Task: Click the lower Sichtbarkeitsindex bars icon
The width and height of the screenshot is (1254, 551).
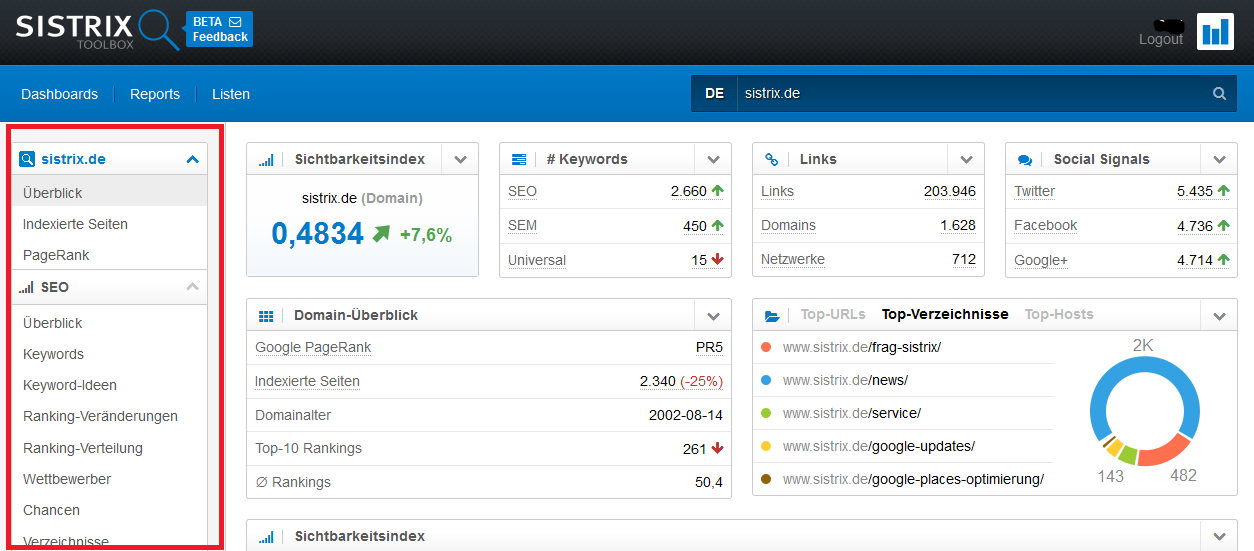Action: click(266, 537)
